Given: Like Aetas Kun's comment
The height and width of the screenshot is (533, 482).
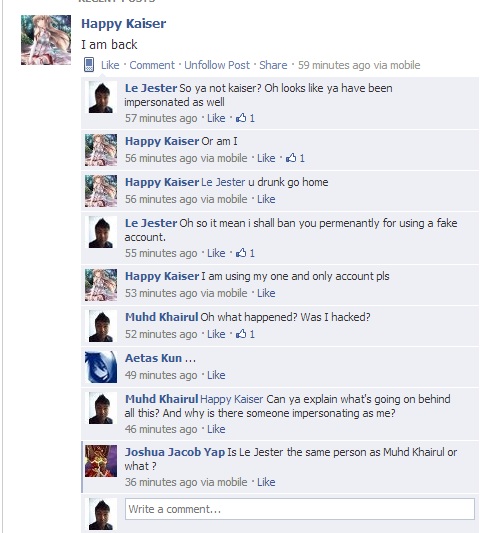Looking at the screenshot, I should point(216,375).
